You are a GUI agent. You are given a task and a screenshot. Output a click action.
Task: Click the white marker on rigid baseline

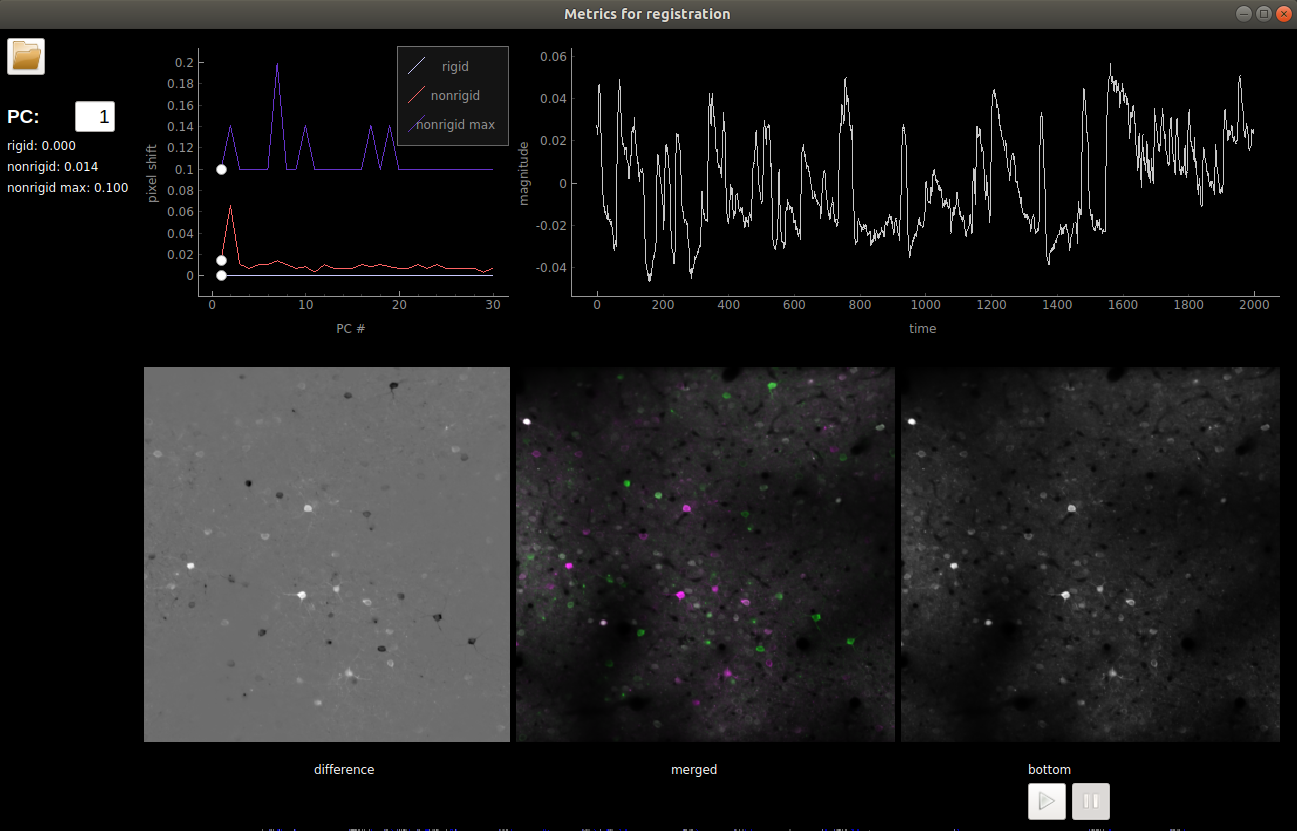(x=221, y=275)
